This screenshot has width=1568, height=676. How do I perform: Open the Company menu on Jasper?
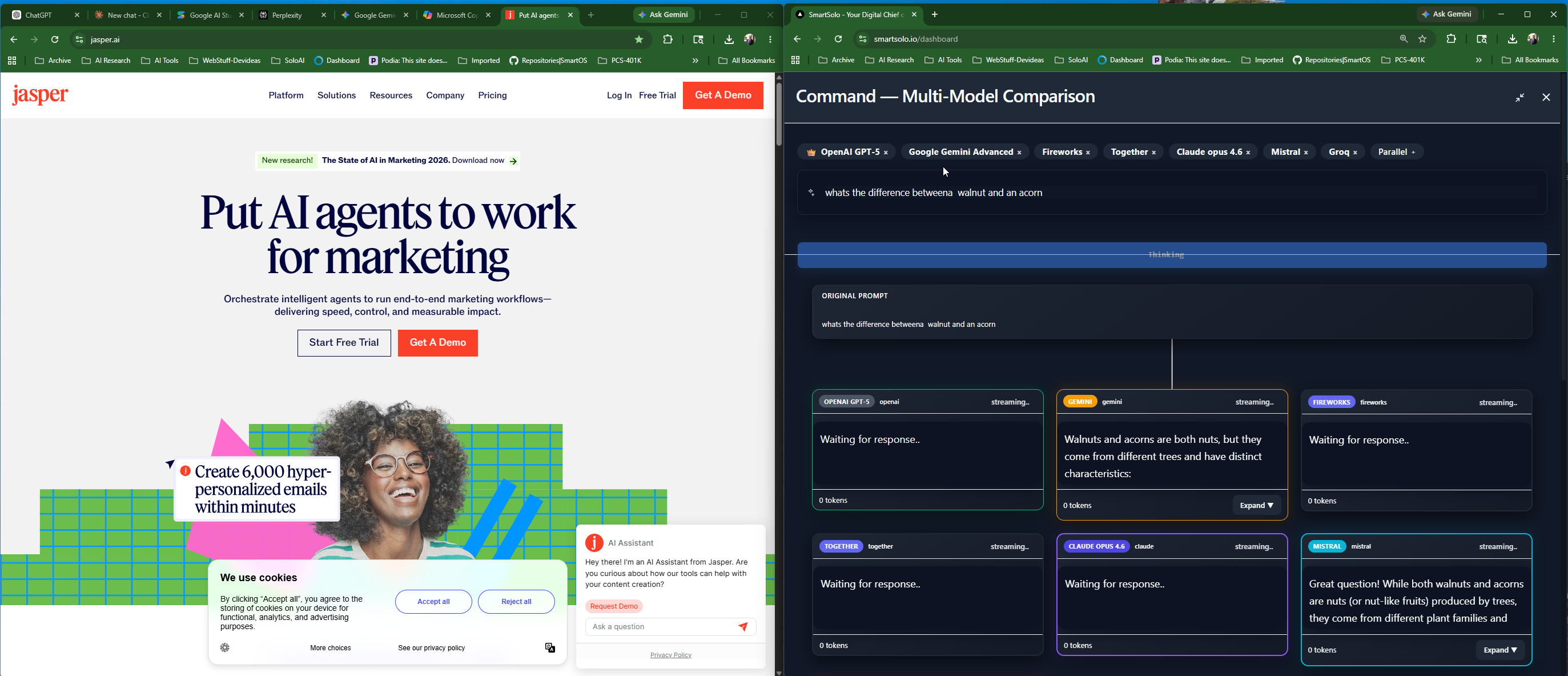(x=445, y=95)
